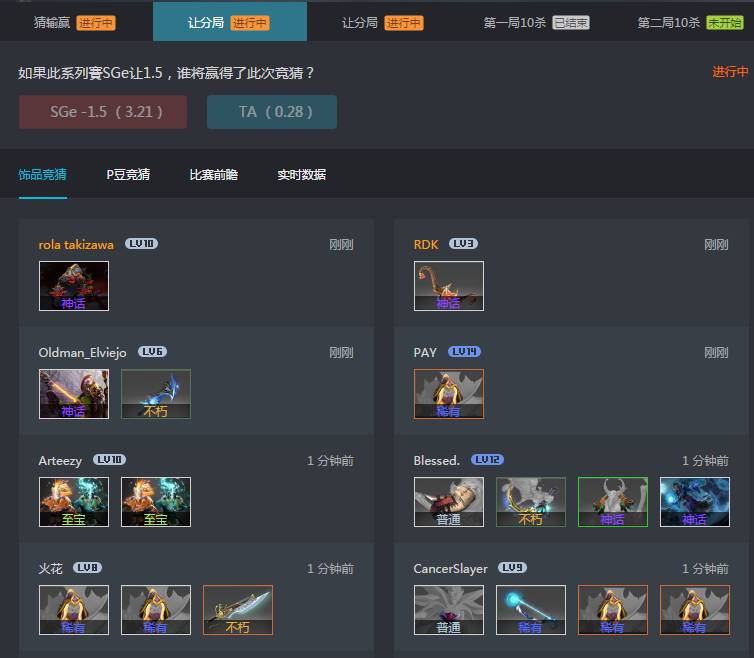View Blessed.'s blue 神话 item
The width and height of the screenshot is (754, 658).
coord(695,502)
